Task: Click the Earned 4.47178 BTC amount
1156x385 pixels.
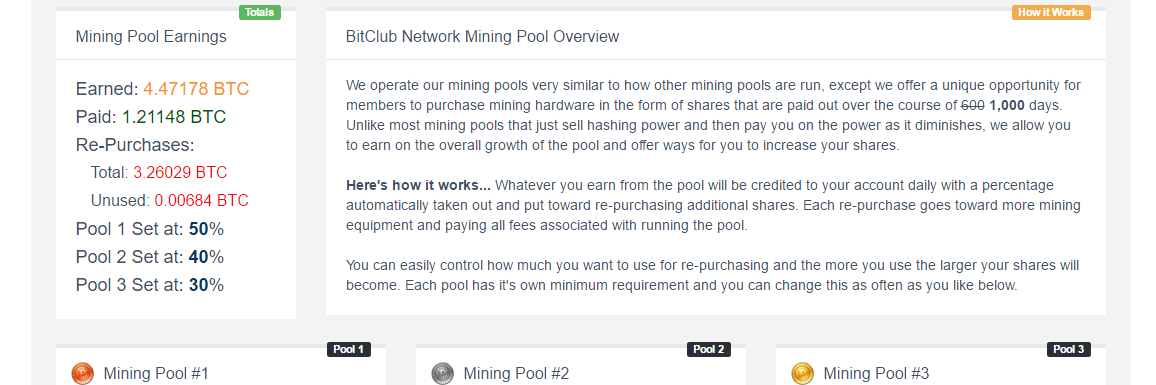Action: tap(196, 89)
